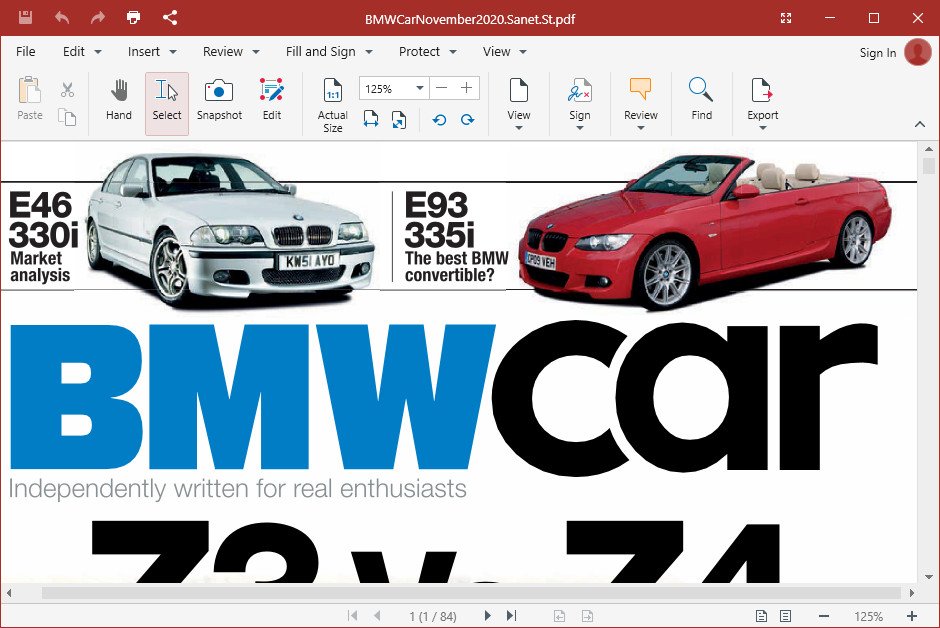Click vertical scrollbar down arrow
This screenshot has height=628, width=940.
(929, 577)
